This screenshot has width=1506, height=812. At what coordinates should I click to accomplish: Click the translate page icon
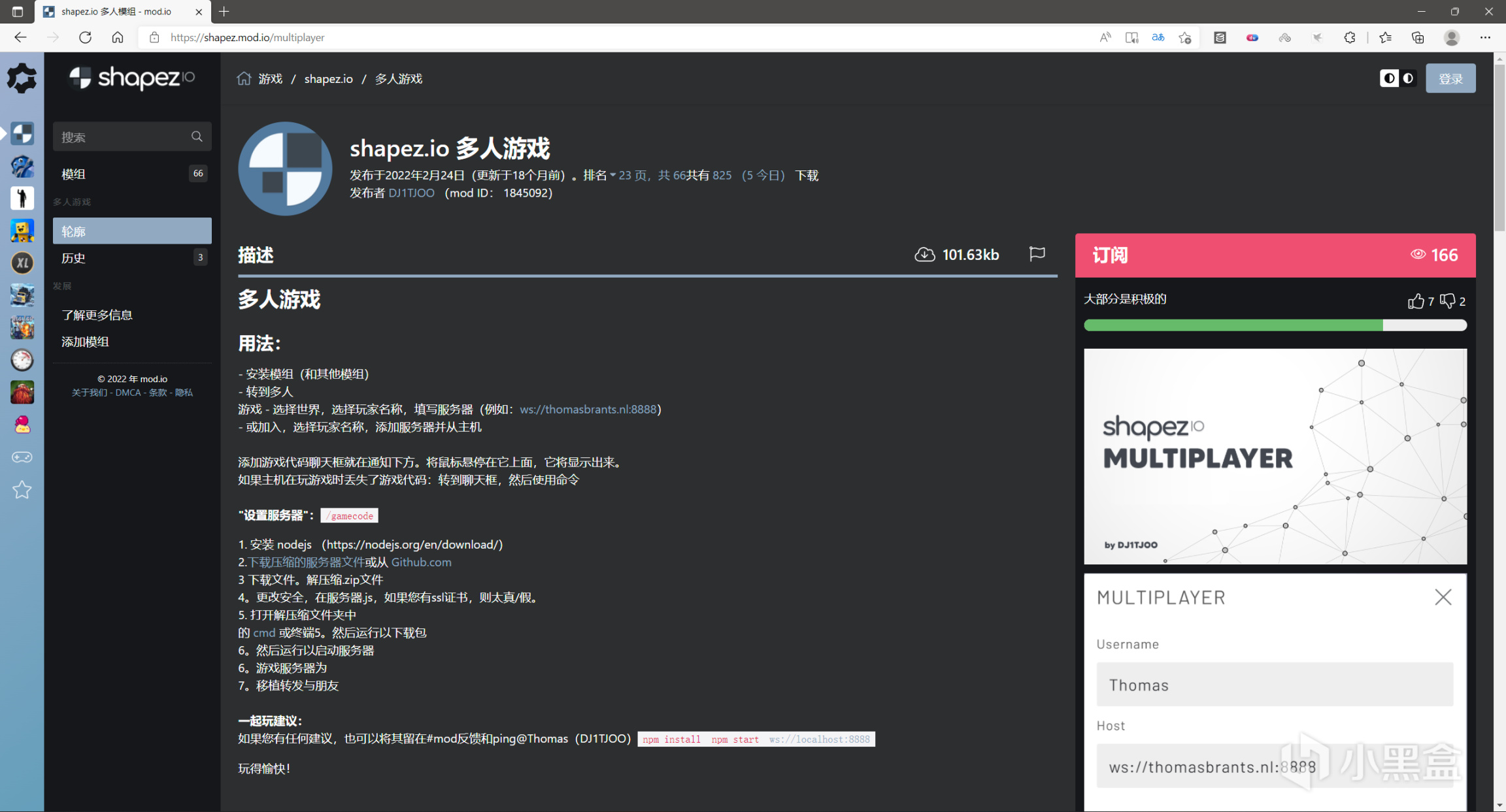(x=1158, y=37)
